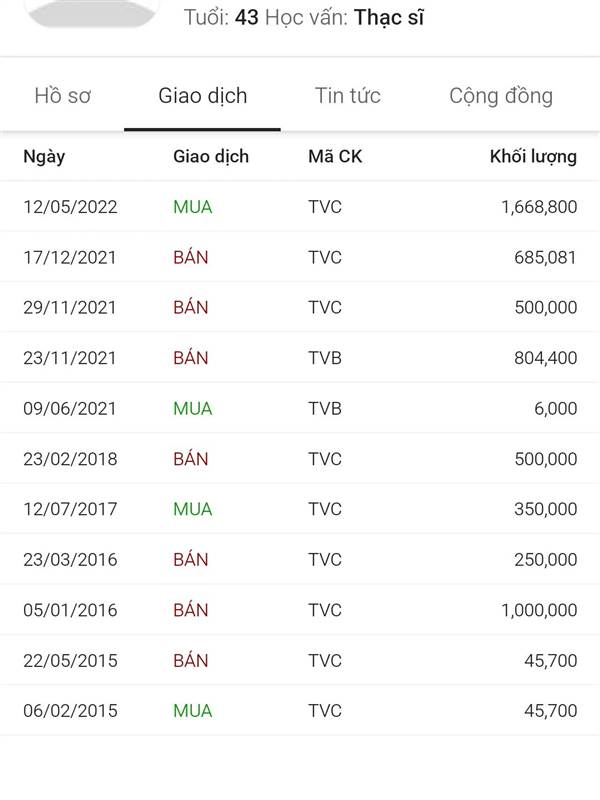Select the 06/02/2015 MUA transaction
The image size is (600, 800).
[x=300, y=710]
